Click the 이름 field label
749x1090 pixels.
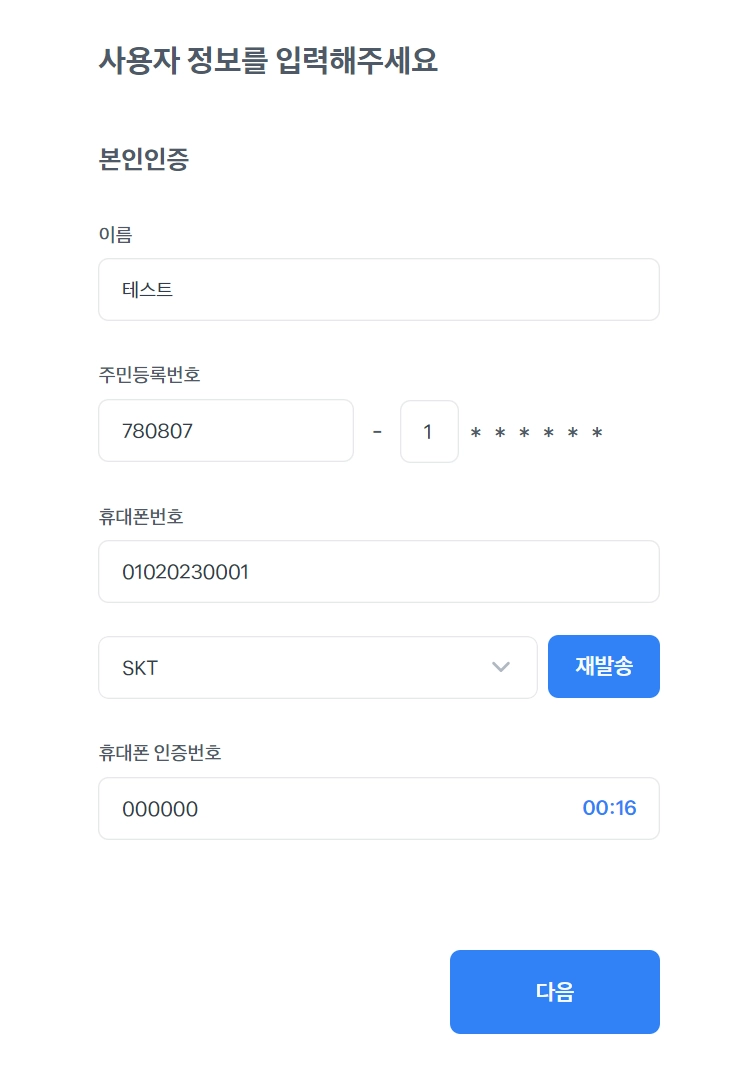115,235
